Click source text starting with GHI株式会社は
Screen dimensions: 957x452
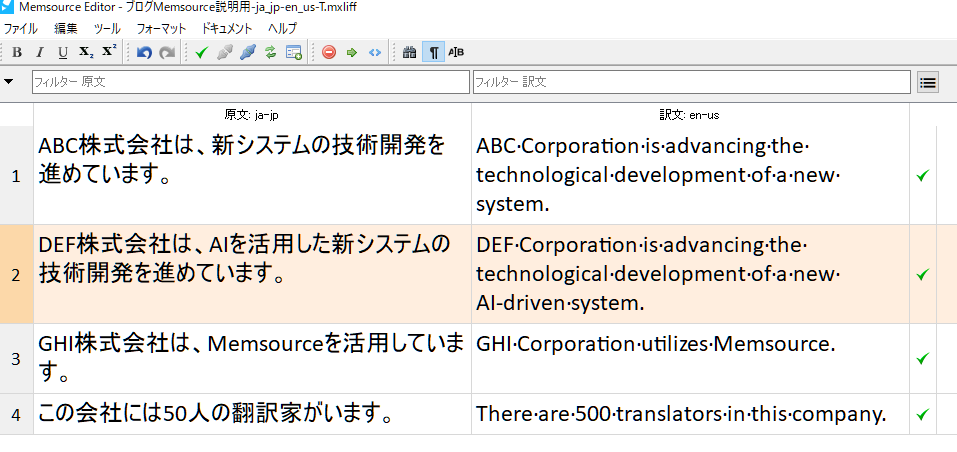click(x=250, y=358)
